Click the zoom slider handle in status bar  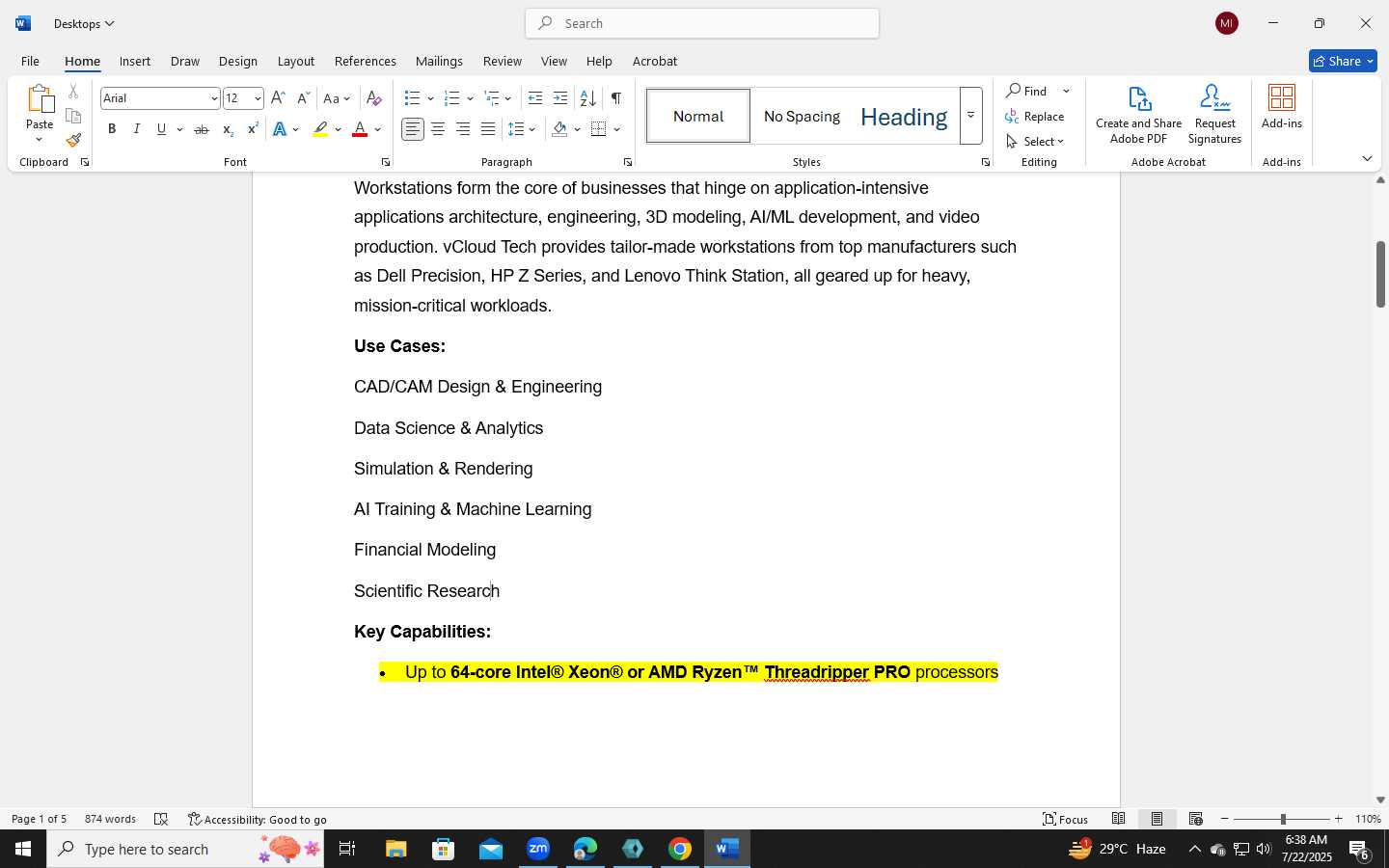click(x=1283, y=819)
